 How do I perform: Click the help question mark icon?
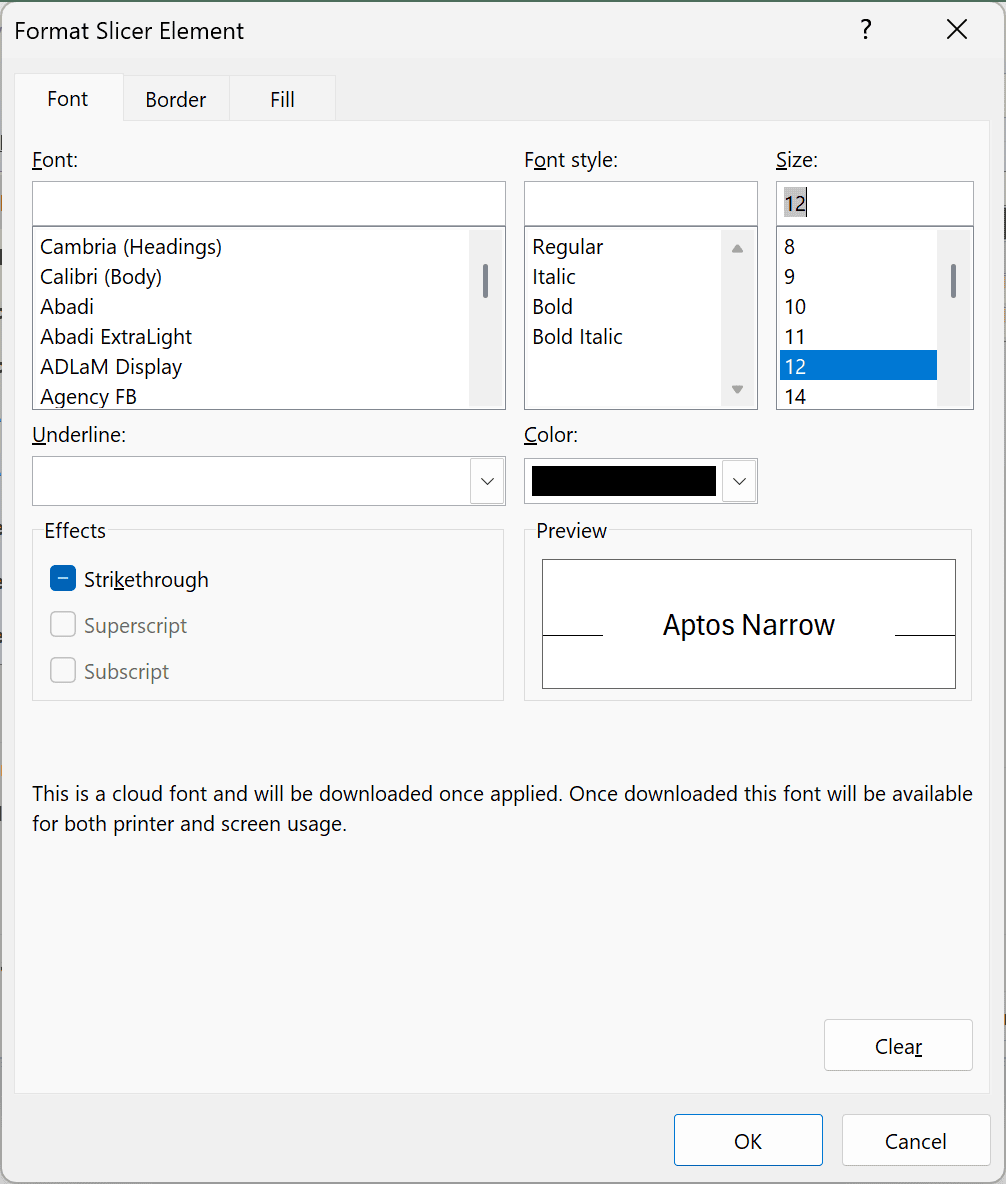tap(866, 30)
